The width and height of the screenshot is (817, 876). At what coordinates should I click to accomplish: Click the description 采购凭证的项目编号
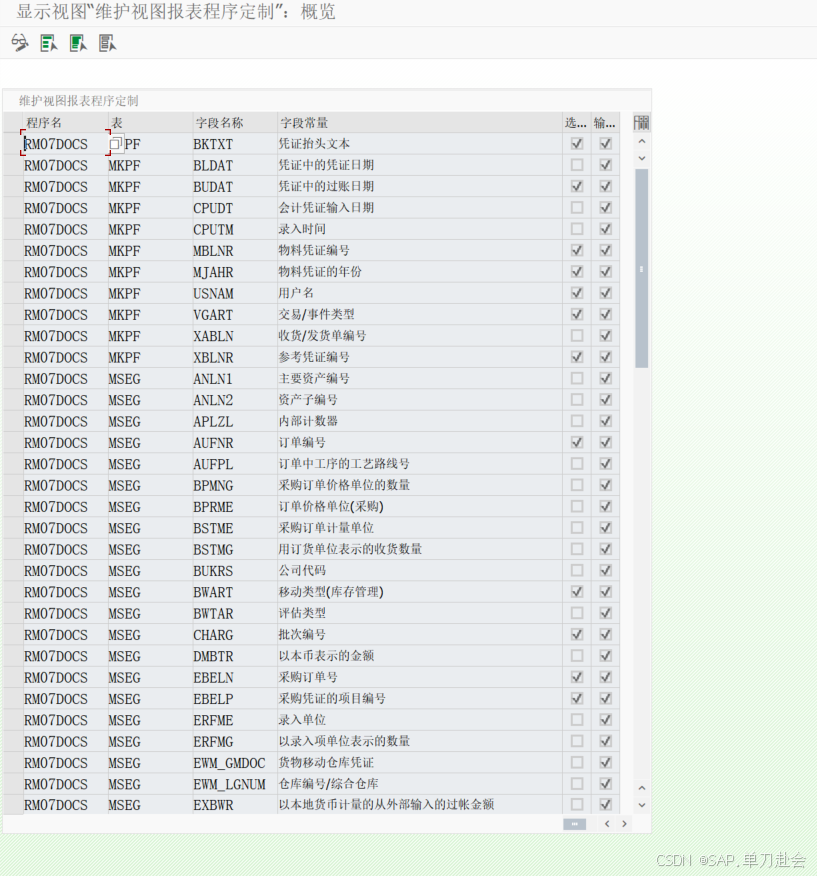coord(332,698)
